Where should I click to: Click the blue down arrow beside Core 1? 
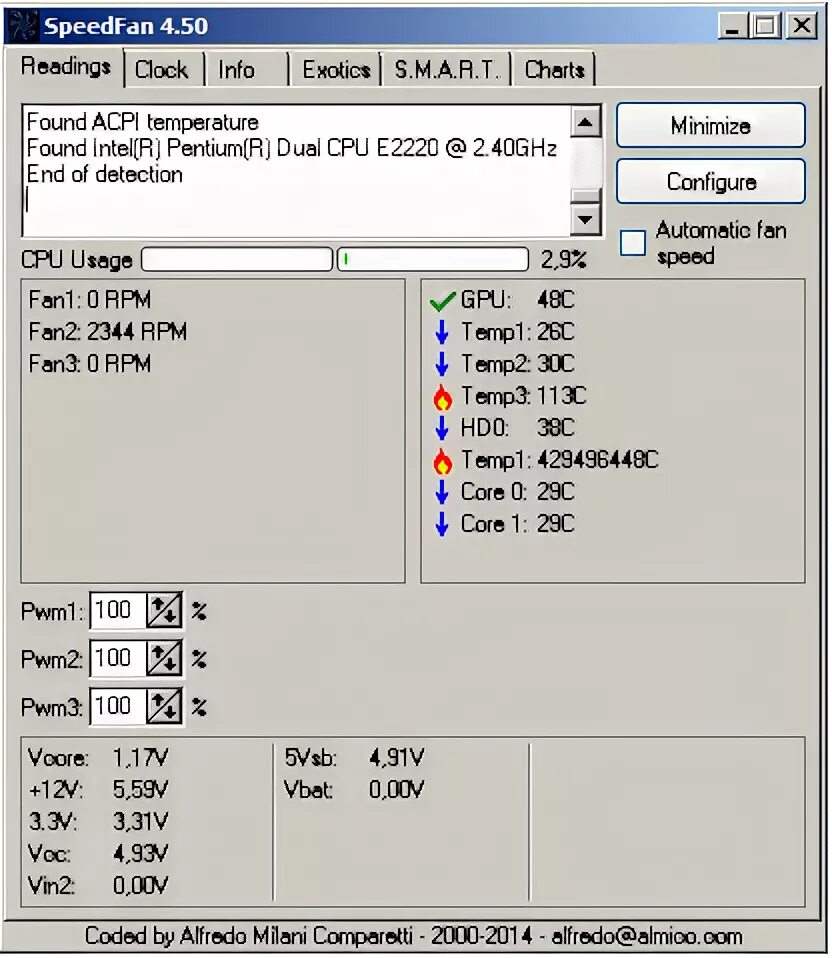click(442, 524)
